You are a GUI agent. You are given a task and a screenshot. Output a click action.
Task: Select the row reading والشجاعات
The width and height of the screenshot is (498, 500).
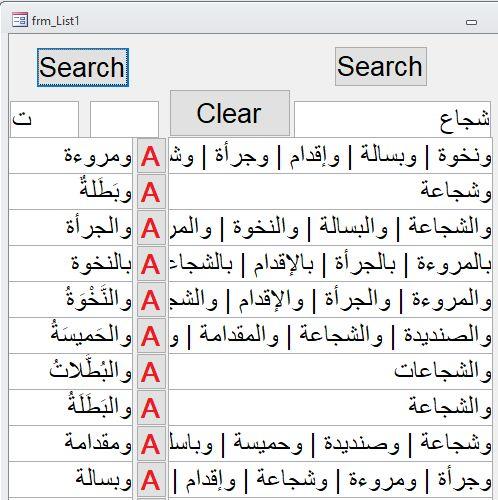click(x=330, y=372)
